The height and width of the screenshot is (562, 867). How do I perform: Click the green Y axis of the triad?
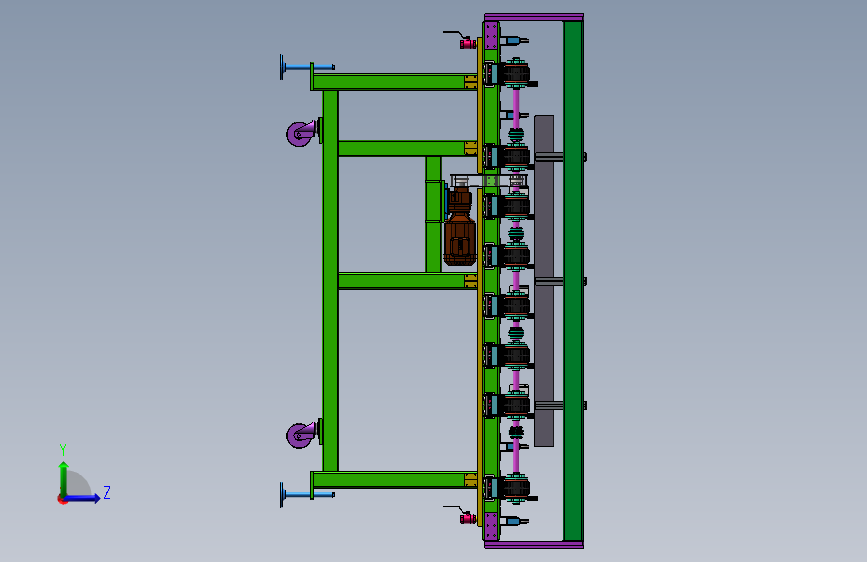pyautogui.click(x=64, y=479)
